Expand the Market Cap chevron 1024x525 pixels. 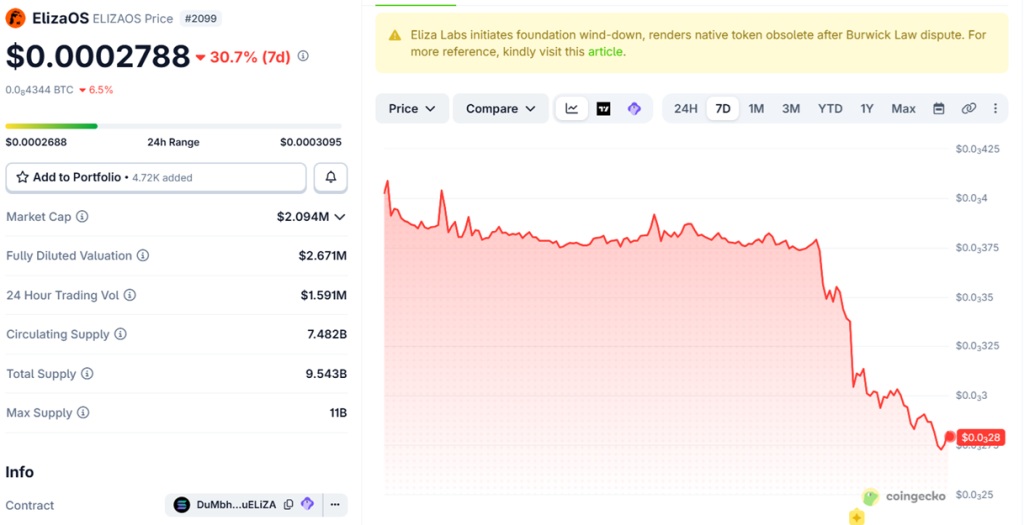(x=340, y=217)
